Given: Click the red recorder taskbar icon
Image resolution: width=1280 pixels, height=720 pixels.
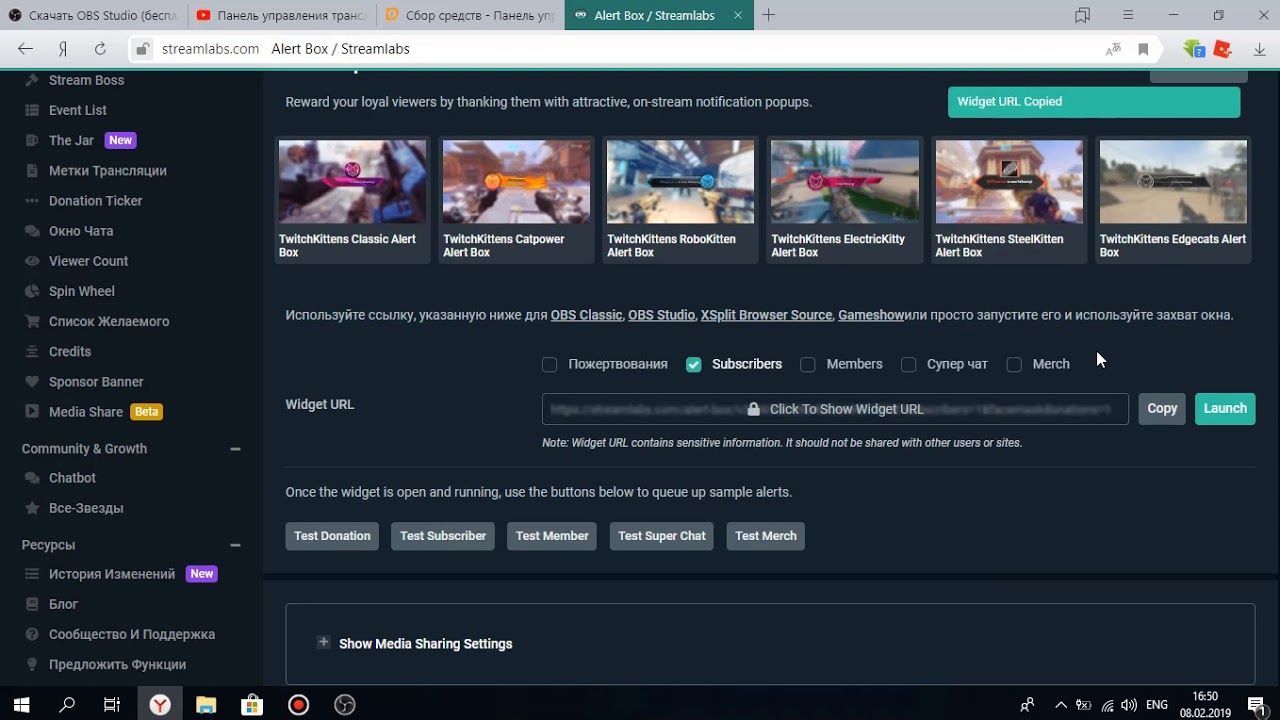Looking at the screenshot, I should tap(298, 705).
